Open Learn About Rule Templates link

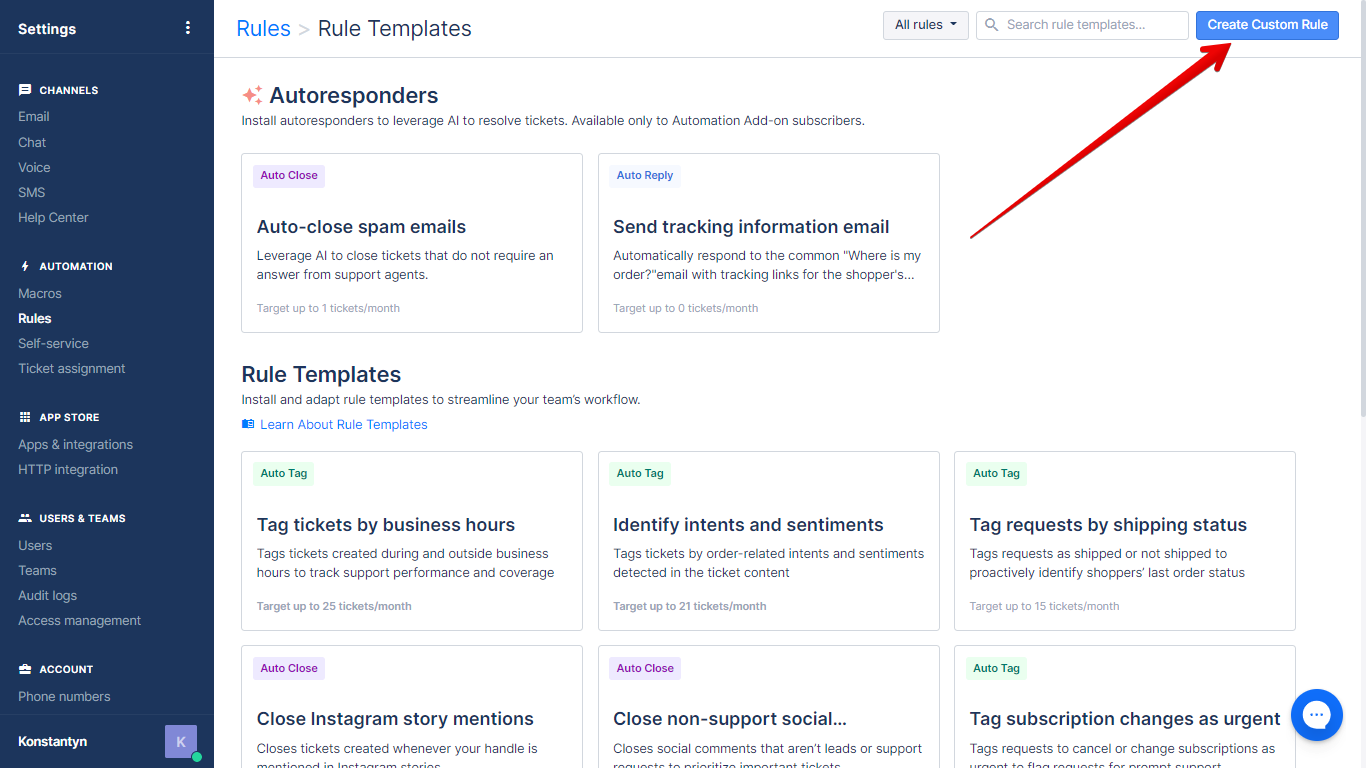coord(343,424)
